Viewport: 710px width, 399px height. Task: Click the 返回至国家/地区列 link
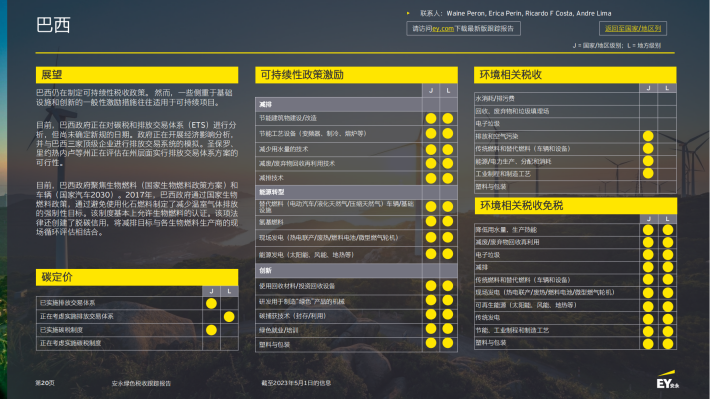633,29
